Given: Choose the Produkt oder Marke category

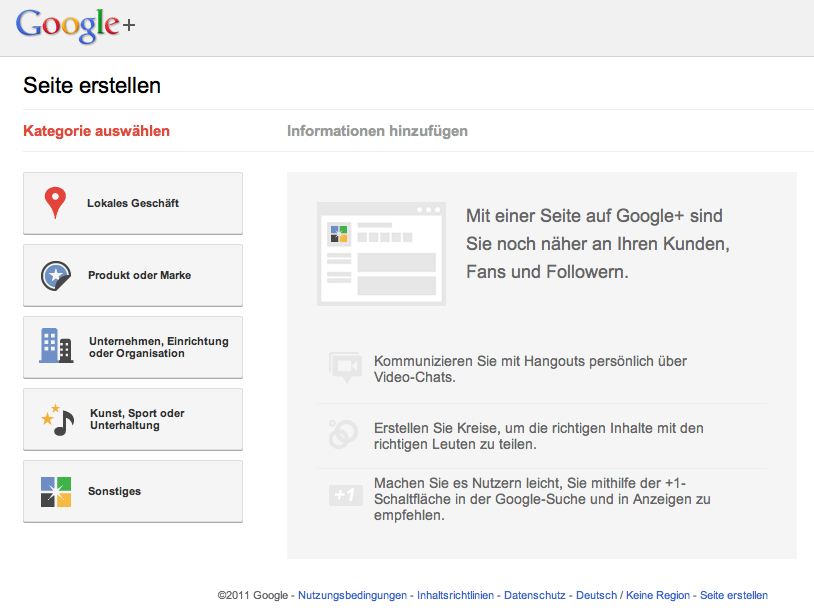Looking at the screenshot, I should click(133, 276).
